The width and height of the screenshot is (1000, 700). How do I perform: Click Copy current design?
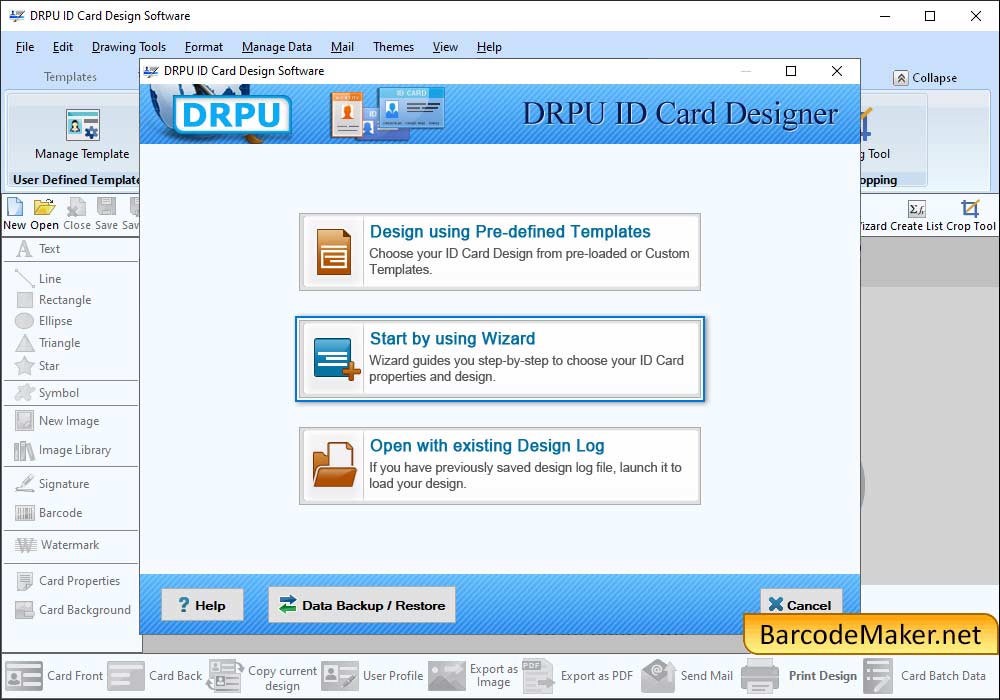[263, 676]
